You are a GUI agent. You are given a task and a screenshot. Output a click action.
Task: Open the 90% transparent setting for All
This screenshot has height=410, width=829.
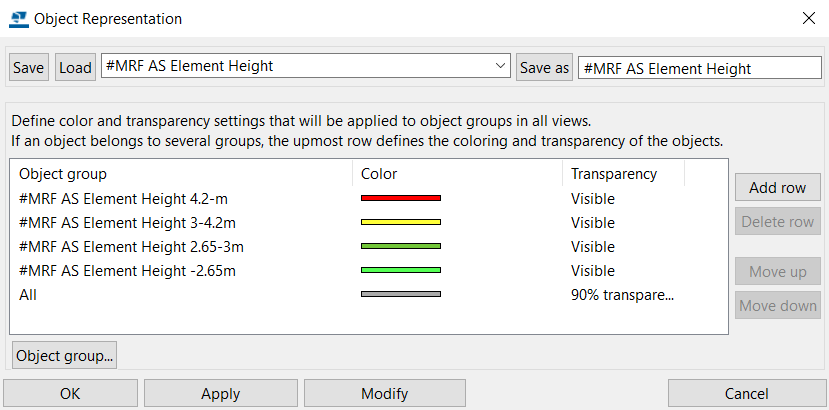(622, 295)
